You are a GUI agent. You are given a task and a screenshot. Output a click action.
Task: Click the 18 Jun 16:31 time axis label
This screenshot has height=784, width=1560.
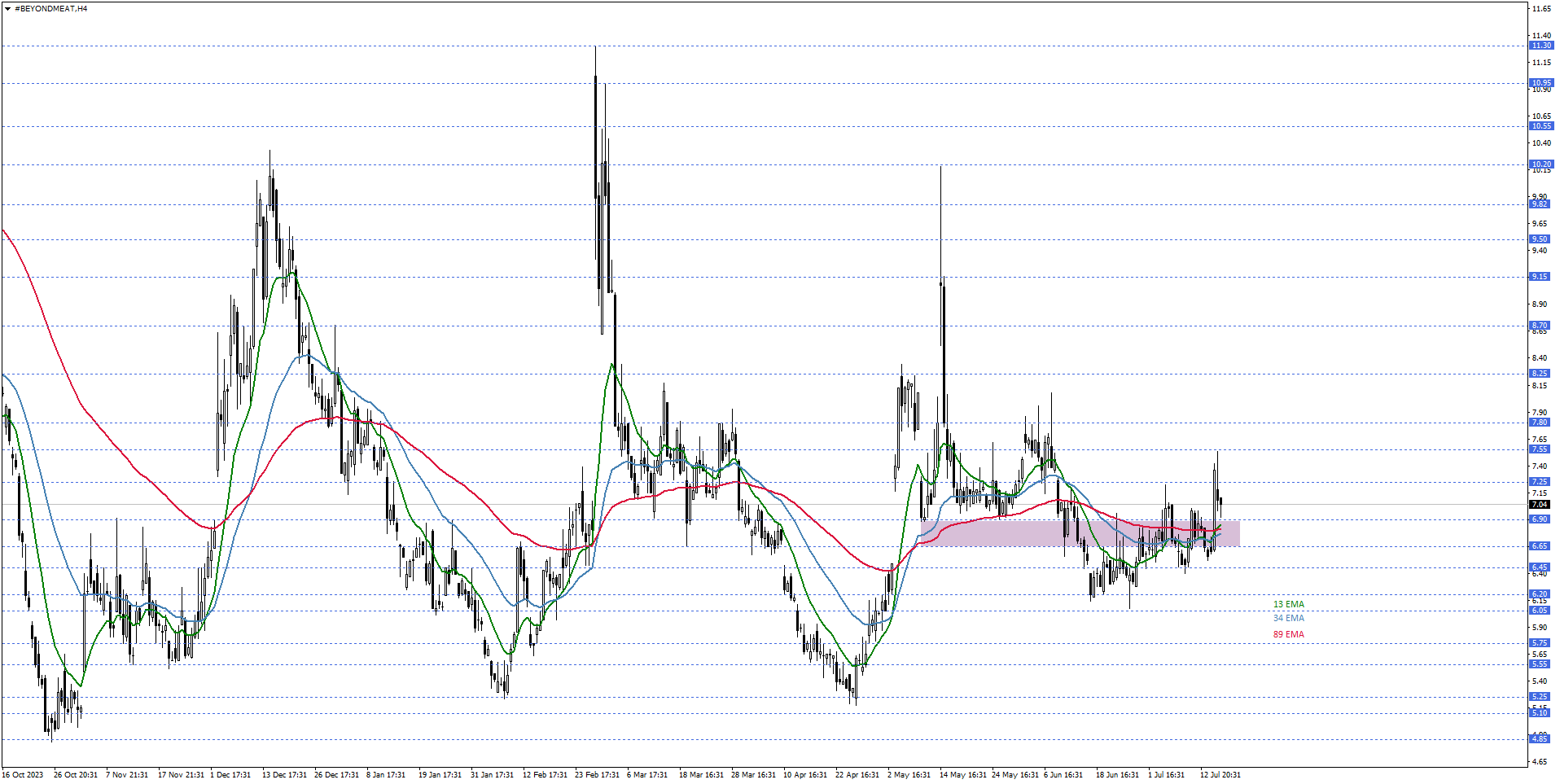(1118, 775)
